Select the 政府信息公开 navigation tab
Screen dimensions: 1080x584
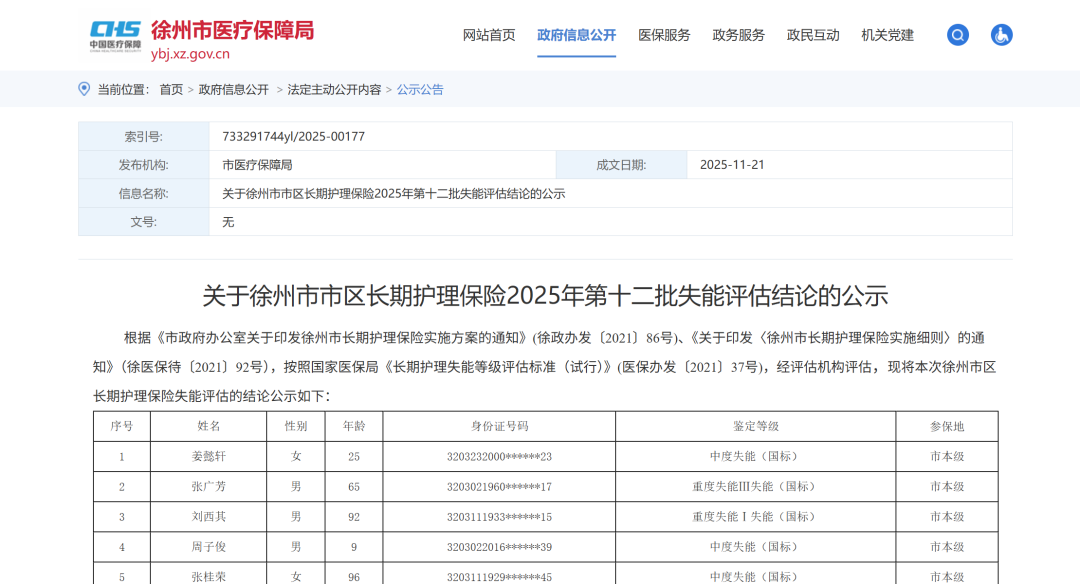(x=576, y=35)
